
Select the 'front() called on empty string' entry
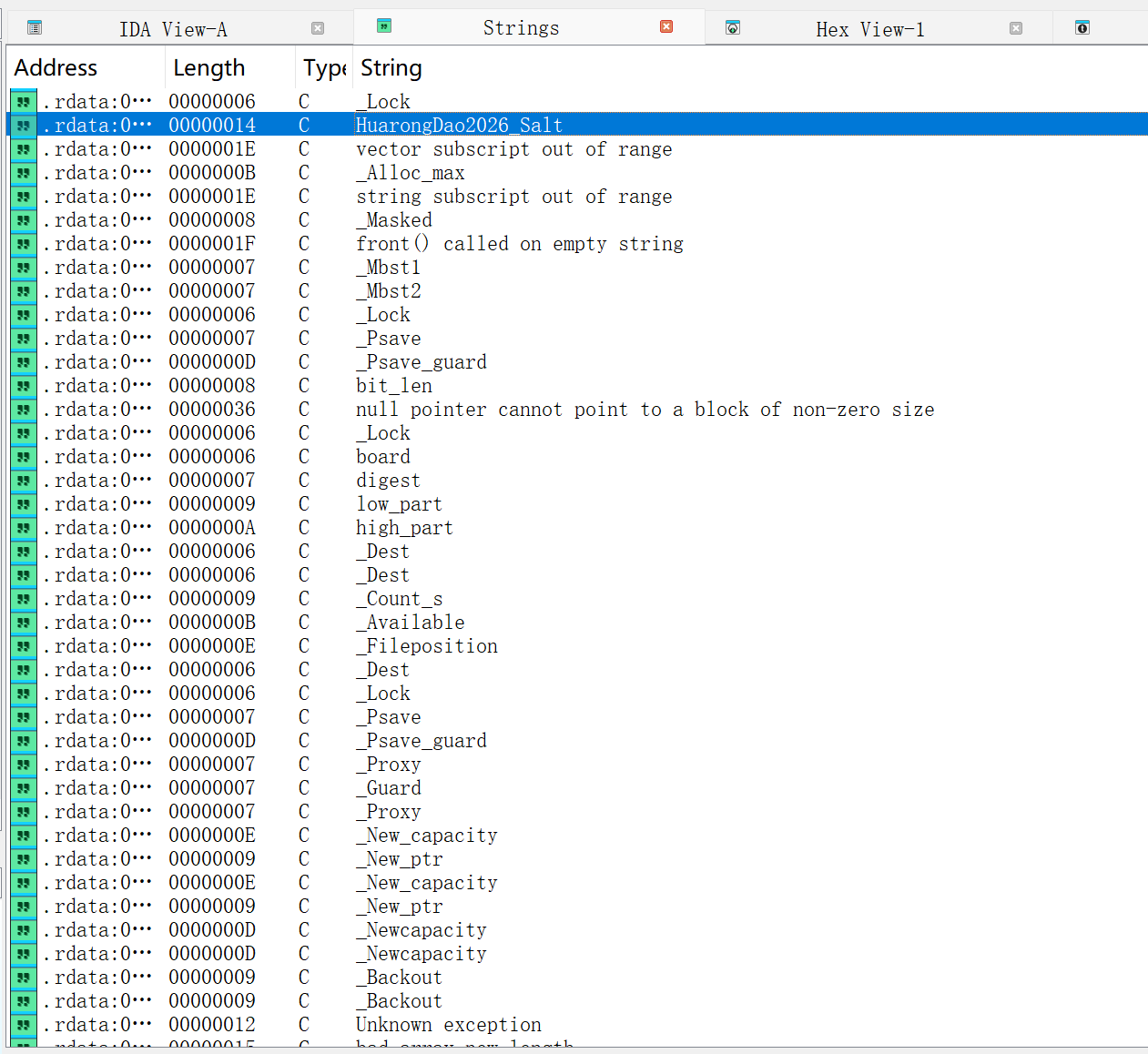tap(519, 244)
